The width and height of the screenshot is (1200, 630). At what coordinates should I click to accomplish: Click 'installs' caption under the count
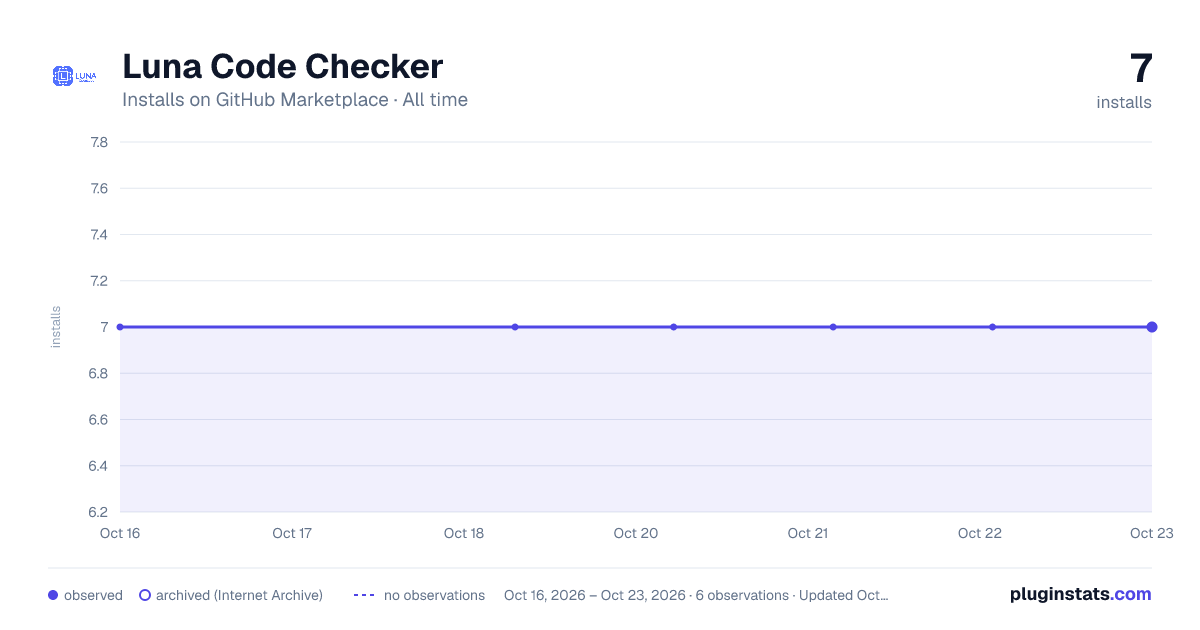tap(1124, 102)
